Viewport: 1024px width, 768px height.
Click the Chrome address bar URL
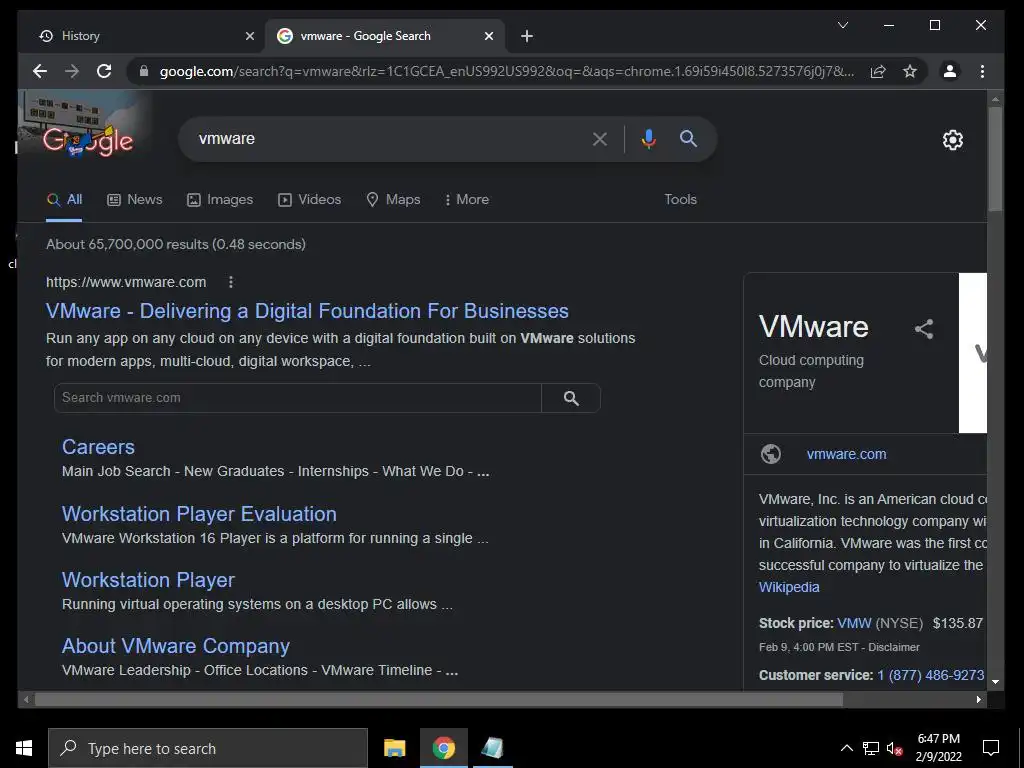pyautogui.click(x=507, y=71)
